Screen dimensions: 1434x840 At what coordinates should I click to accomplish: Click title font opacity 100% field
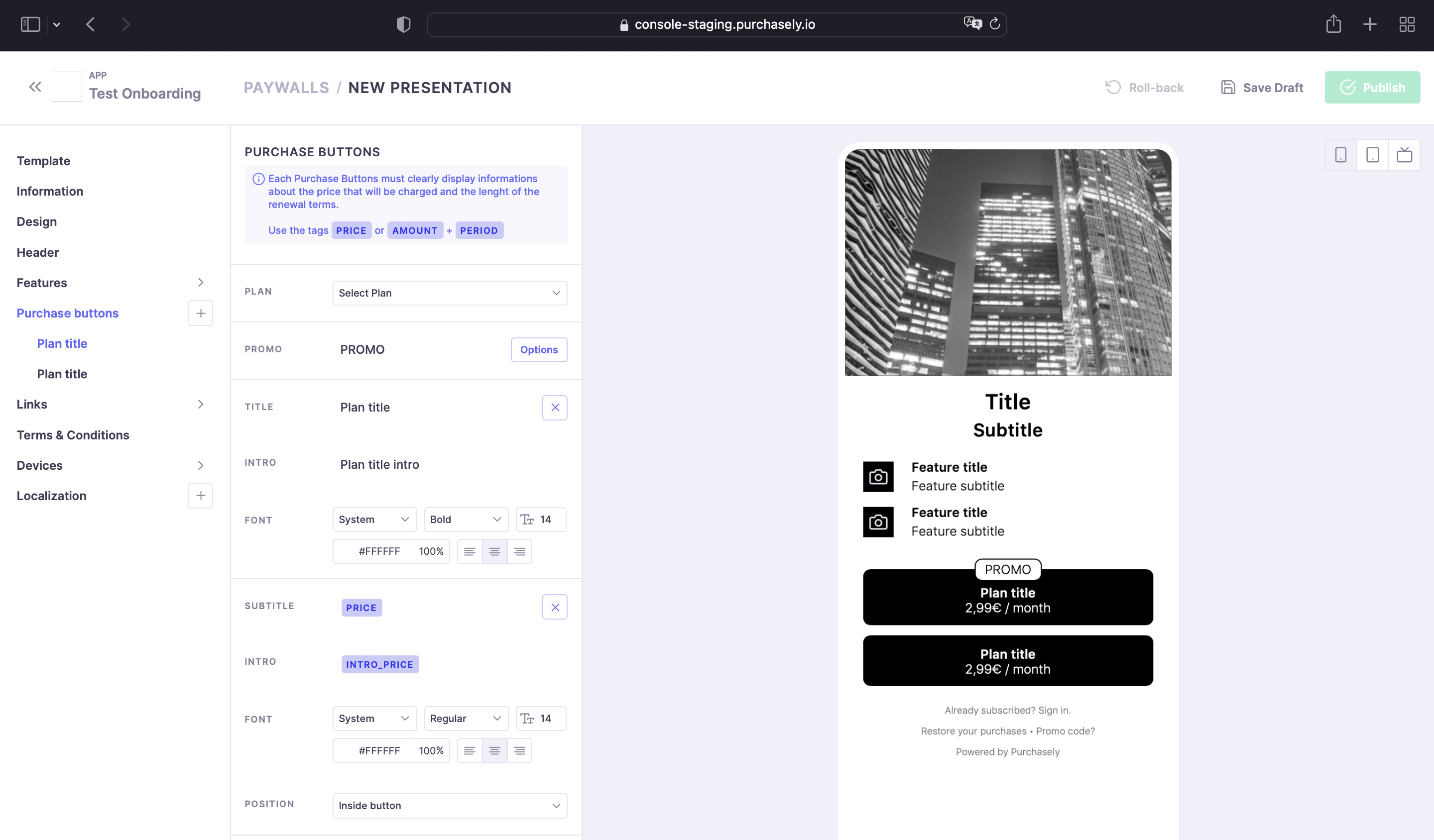pos(431,552)
